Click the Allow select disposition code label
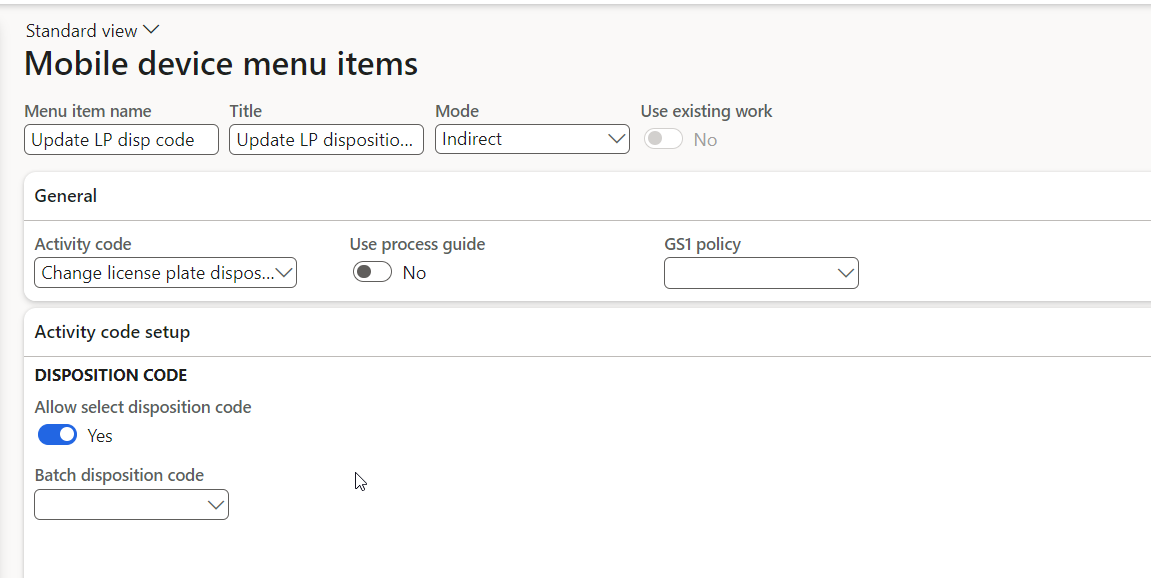This screenshot has width=1151, height=578. point(143,408)
